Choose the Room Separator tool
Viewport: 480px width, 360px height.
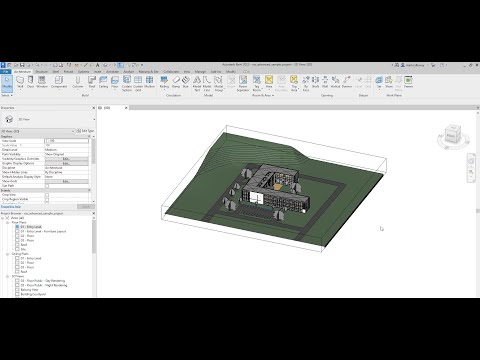(243, 83)
